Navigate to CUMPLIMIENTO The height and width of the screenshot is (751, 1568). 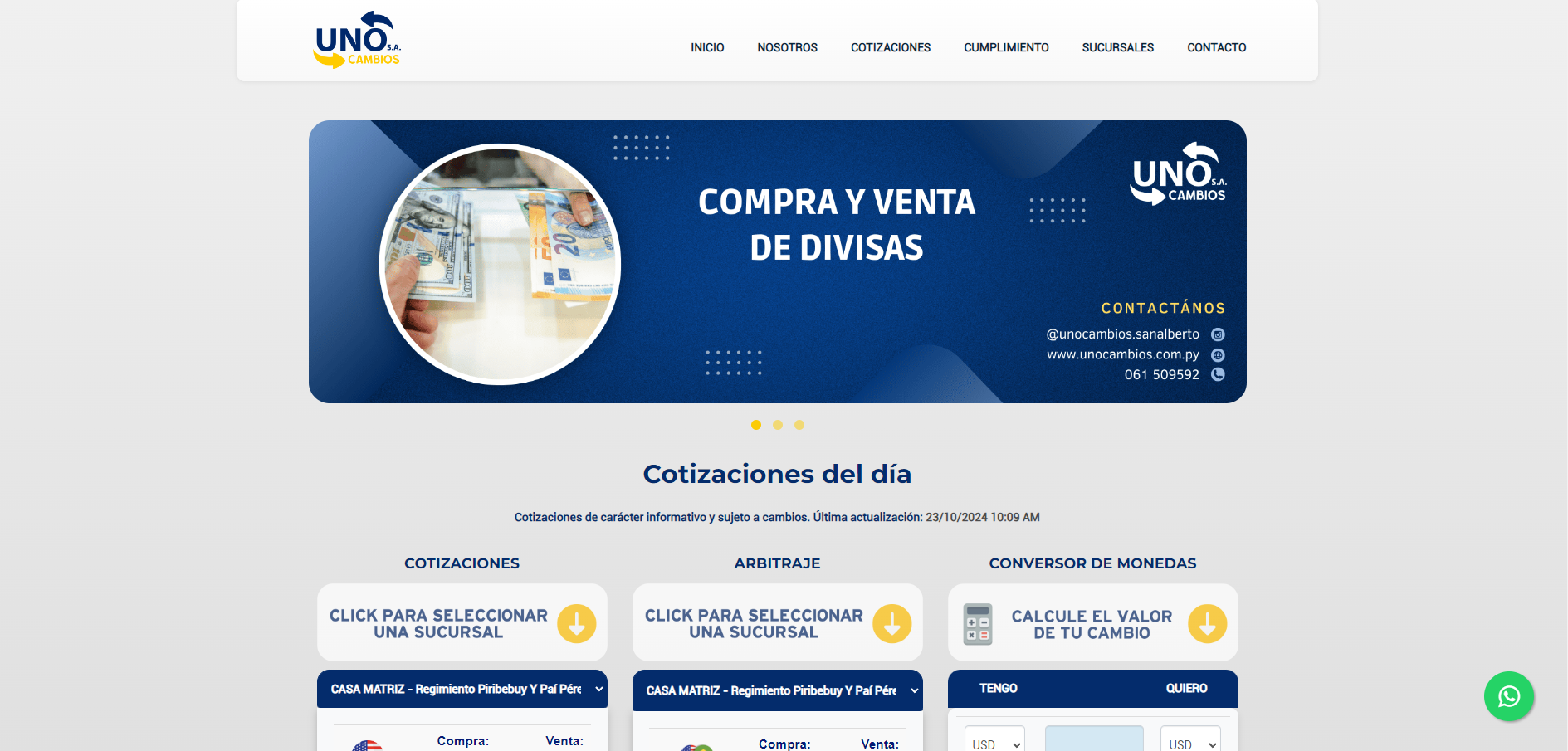[1006, 47]
